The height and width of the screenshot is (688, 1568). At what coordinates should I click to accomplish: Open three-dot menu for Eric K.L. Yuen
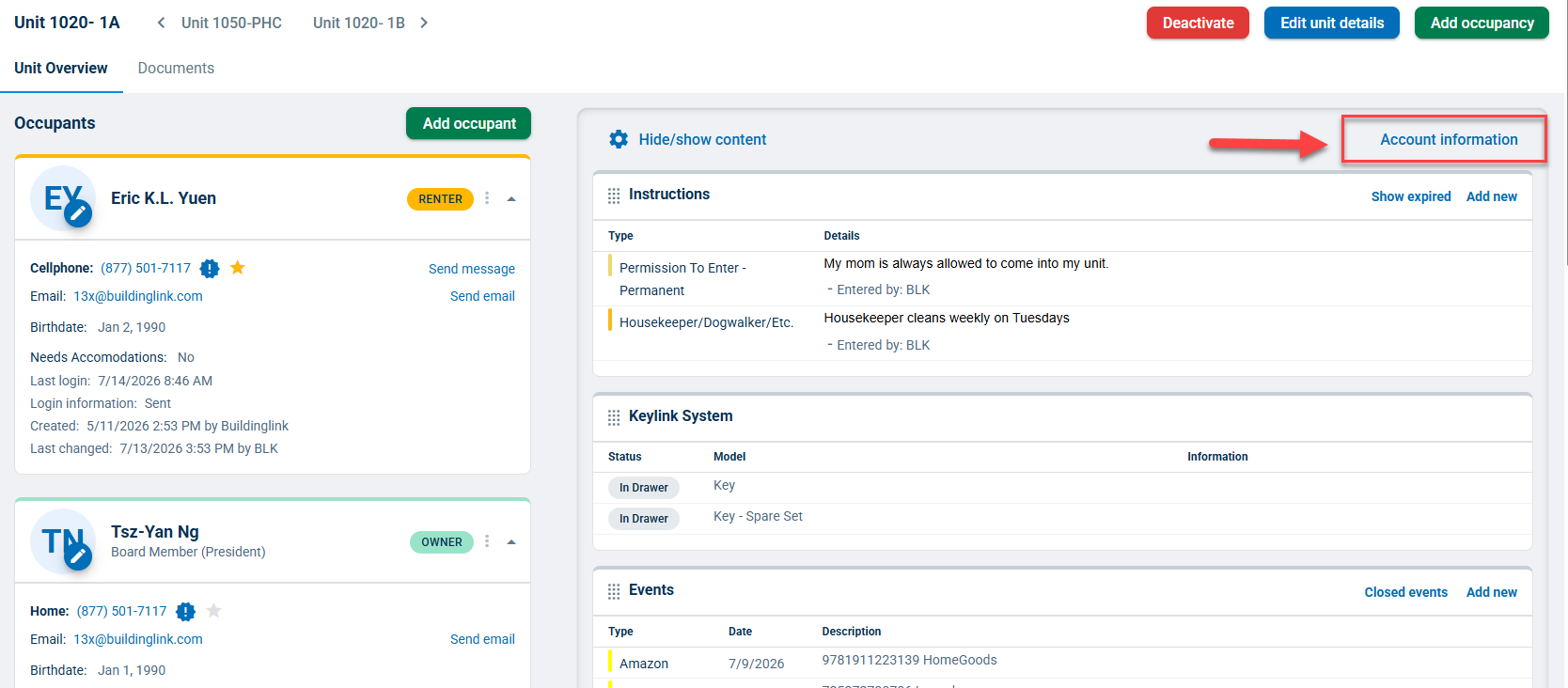pyautogui.click(x=487, y=198)
